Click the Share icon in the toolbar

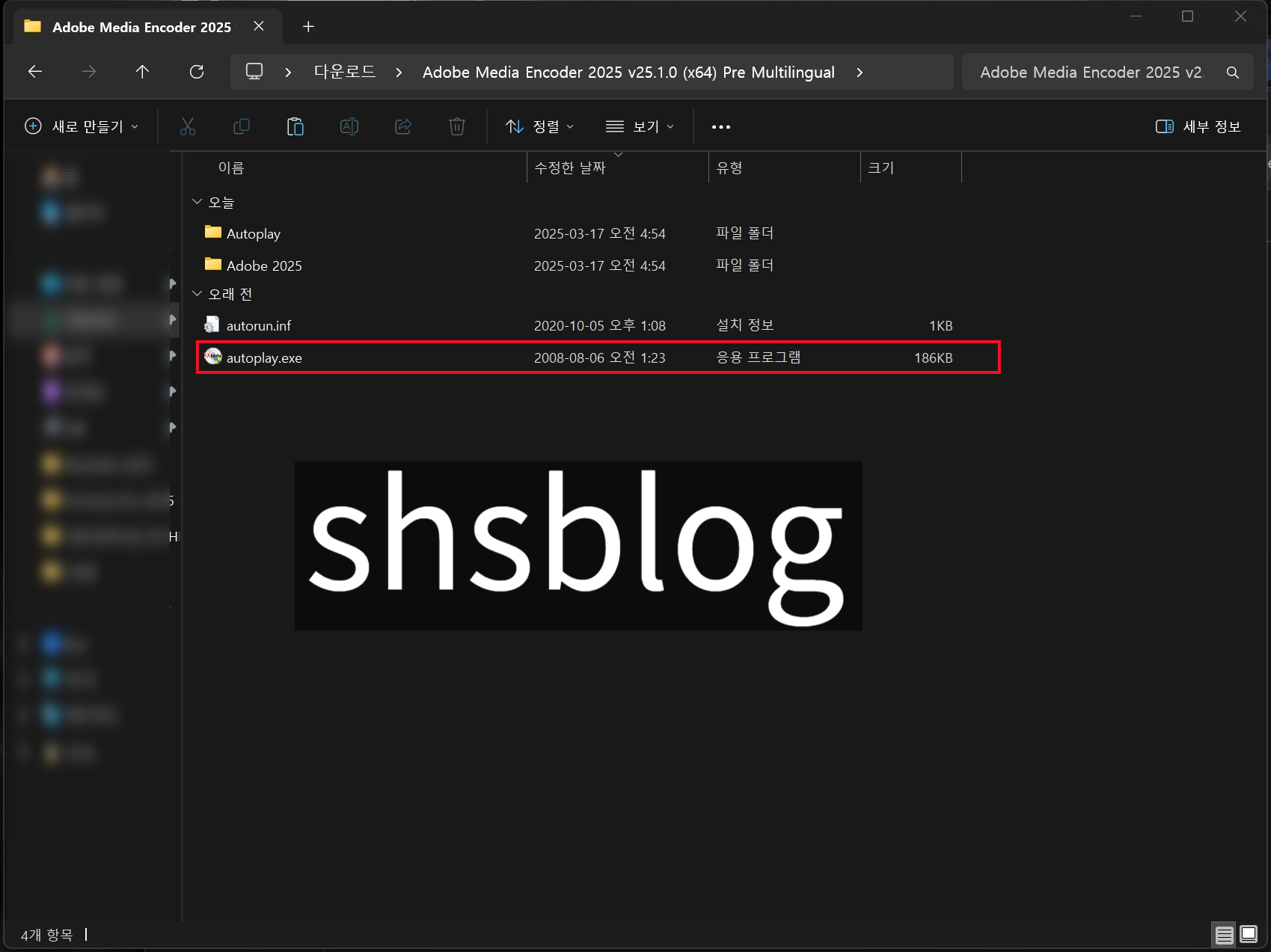click(403, 126)
